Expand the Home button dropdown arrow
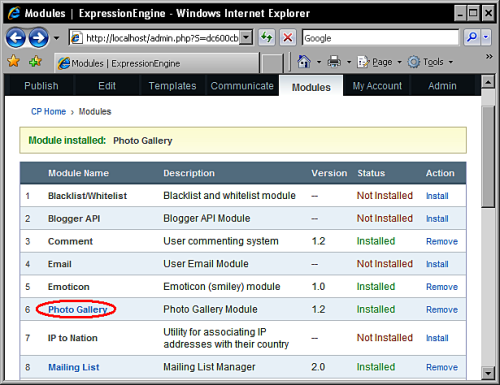Image resolution: width=500 pixels, height=385 pixels. [x=319, y=62]
